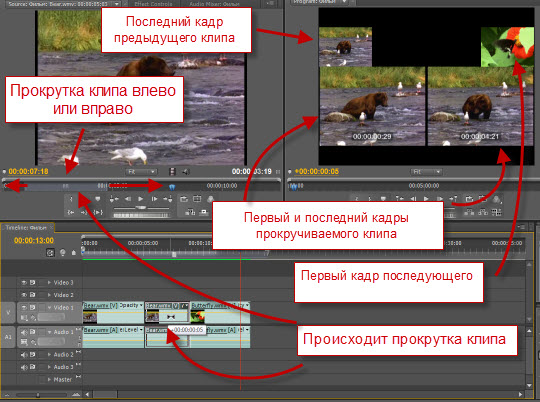
Task: Open Output settings icon in Source monitor
Action: pos(210,199)
